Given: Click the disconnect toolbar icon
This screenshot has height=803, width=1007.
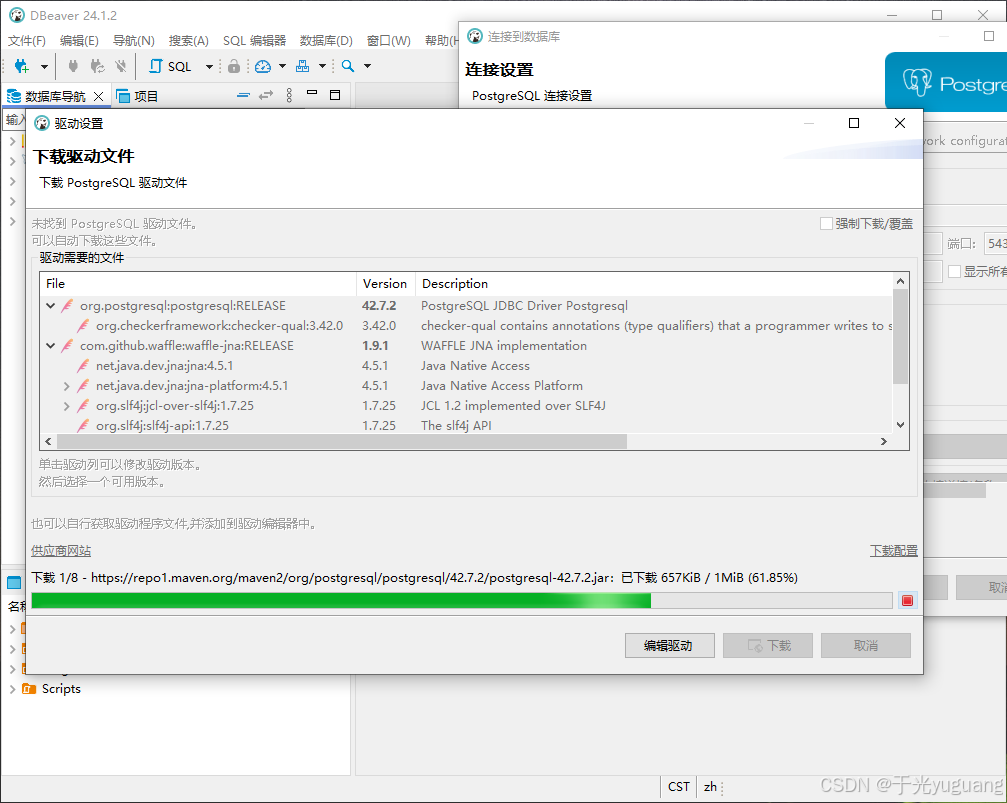Looking at the screenshot, I should pyautogui.click(x=121, y=66).
